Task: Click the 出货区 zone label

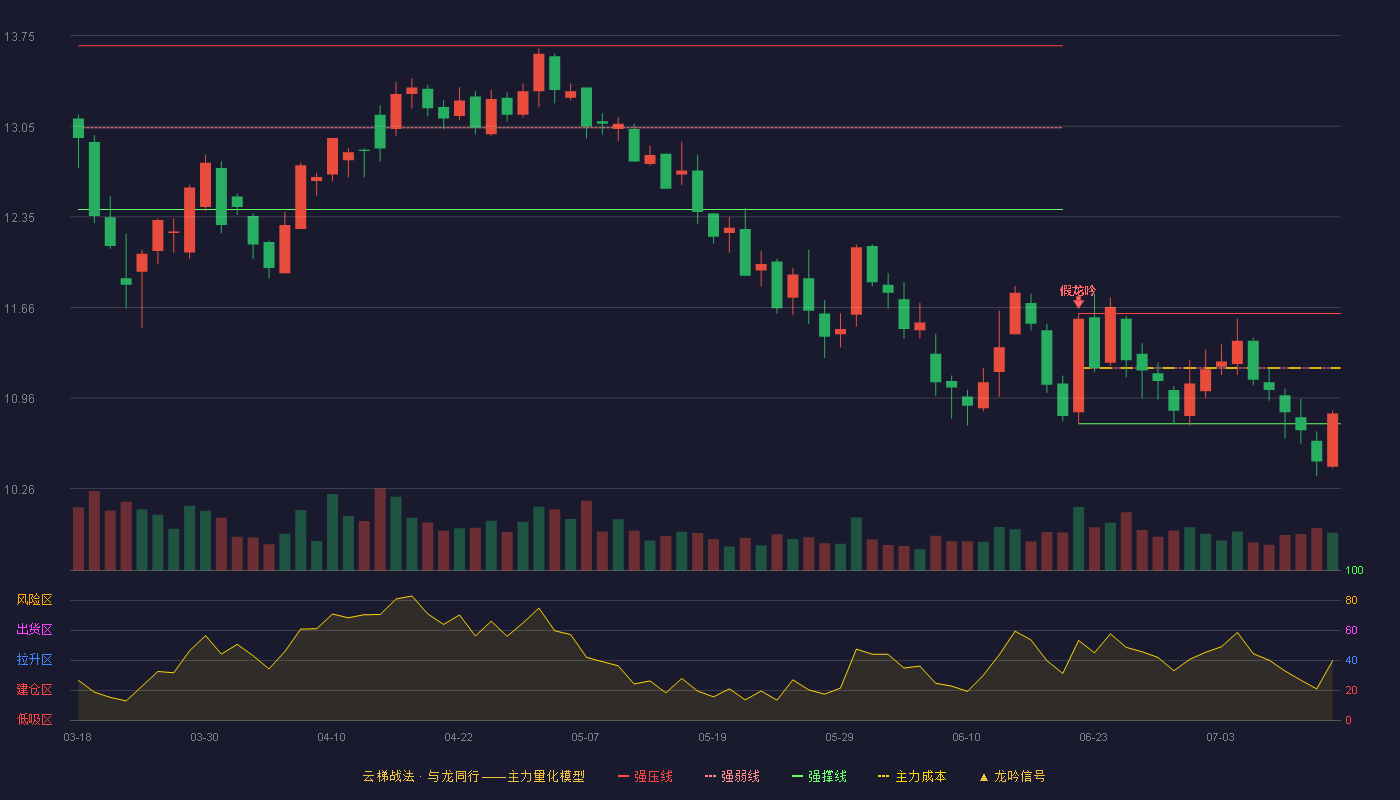Action: pyautogui.click(x=34, y=630)
